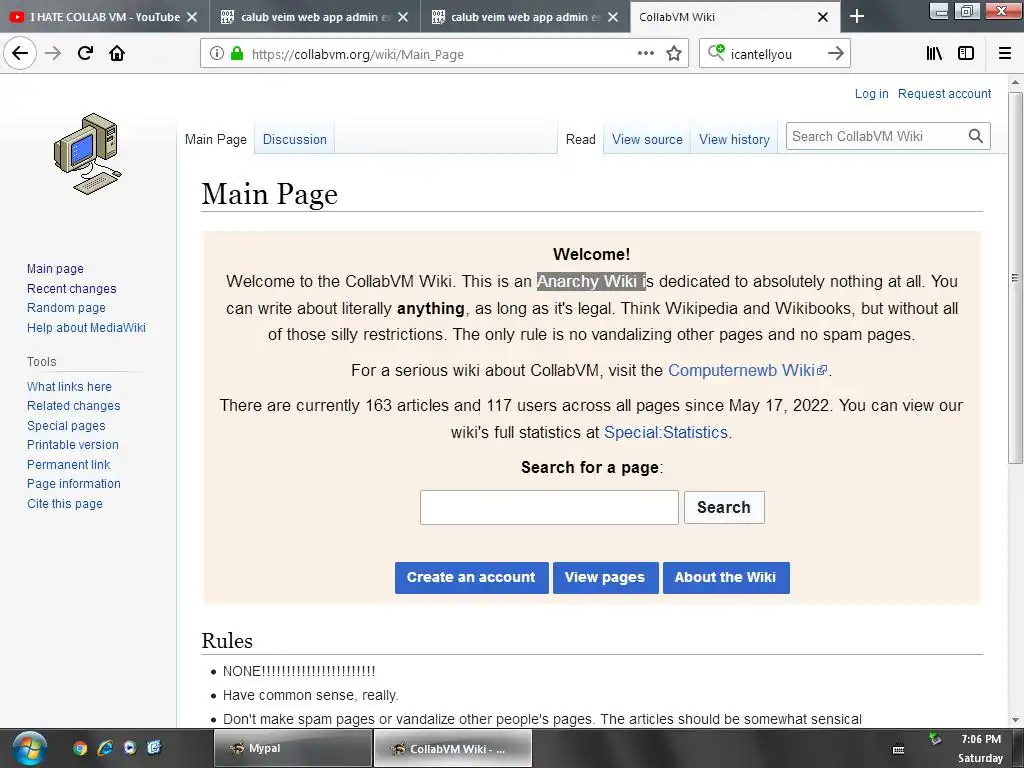Click the View pages button
This screenshot has width=1024, height=768.
(605, 577)
